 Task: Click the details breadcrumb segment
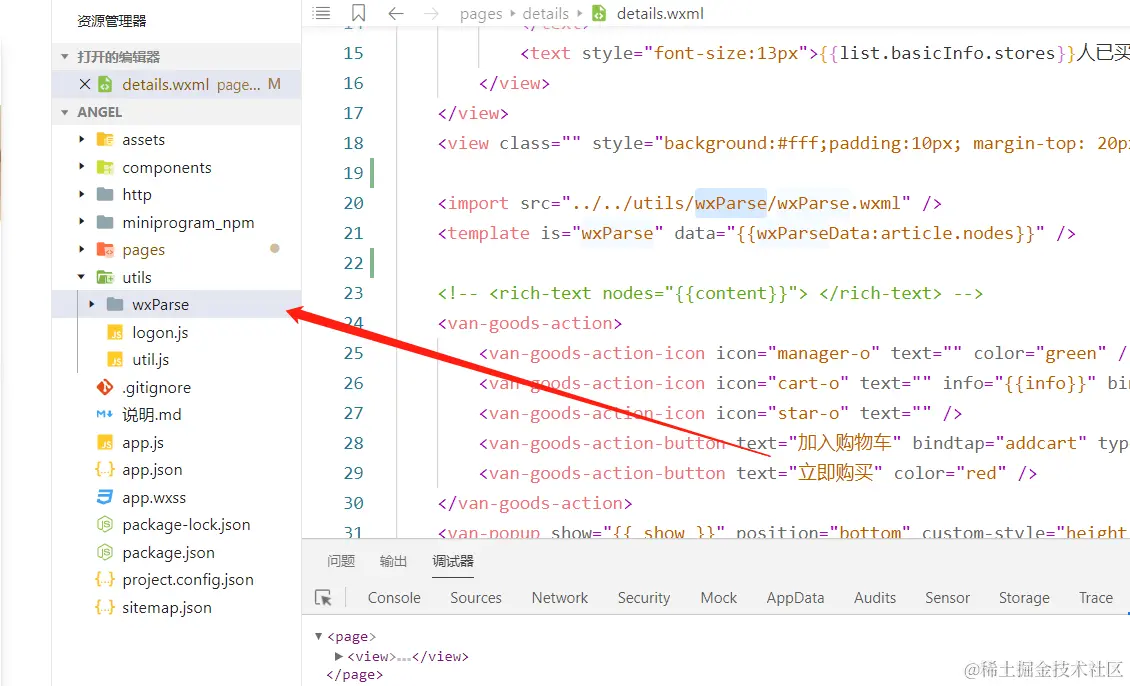click(x=546, y=14)
